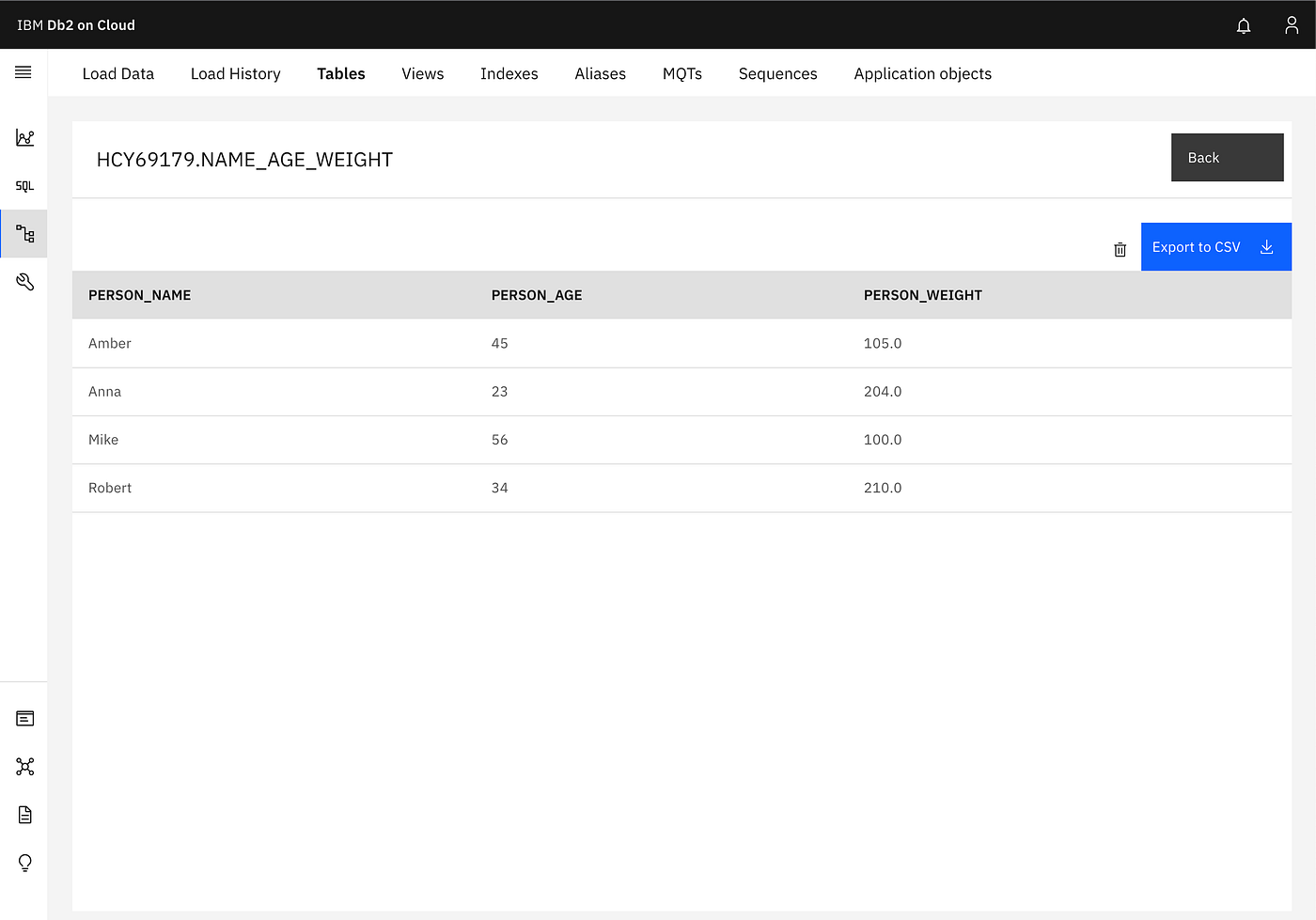
Task: Click the trash delete icon
Action: (x=1120, y=249)
